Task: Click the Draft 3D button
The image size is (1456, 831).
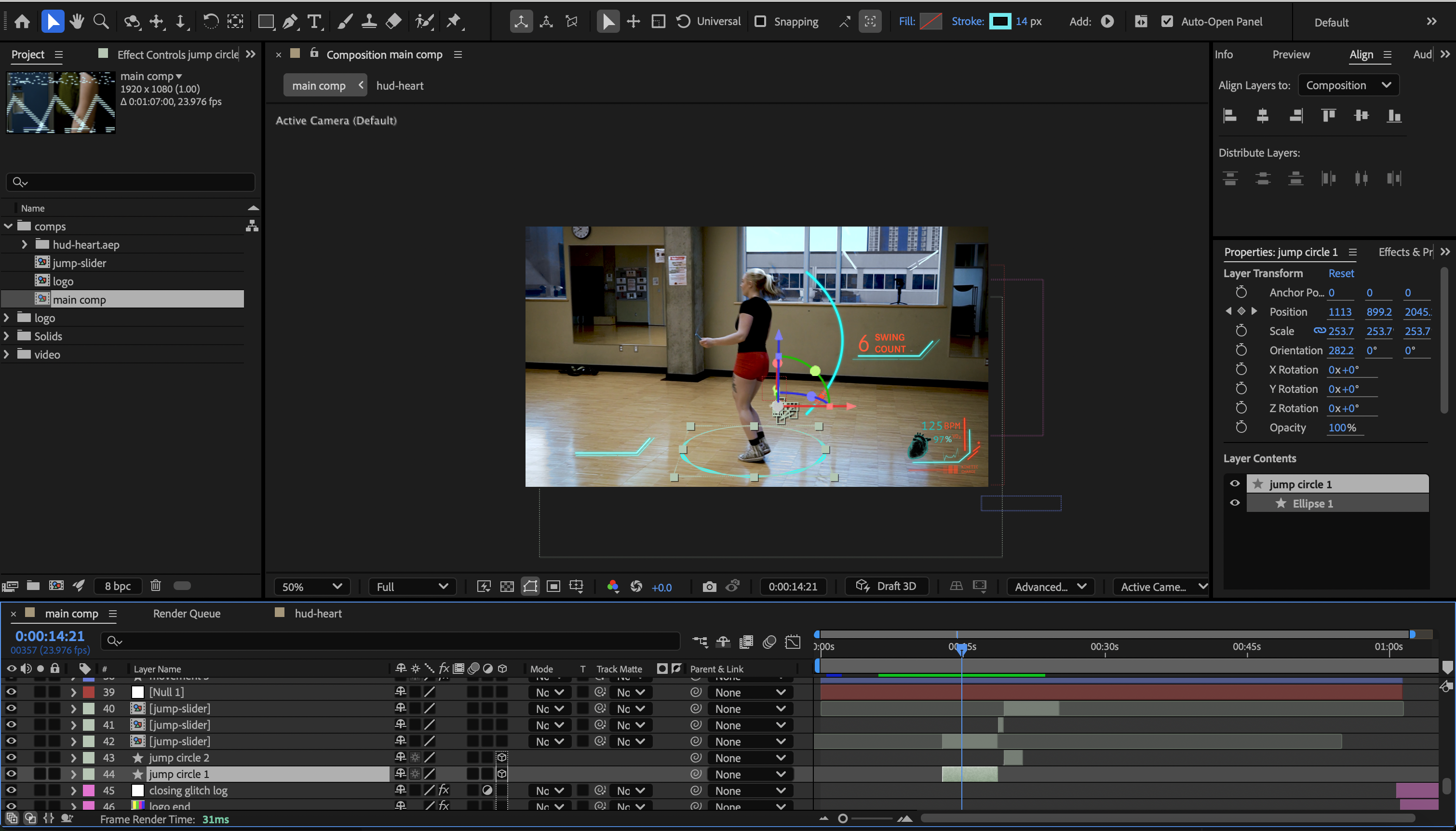Action: tap(887, 586)
